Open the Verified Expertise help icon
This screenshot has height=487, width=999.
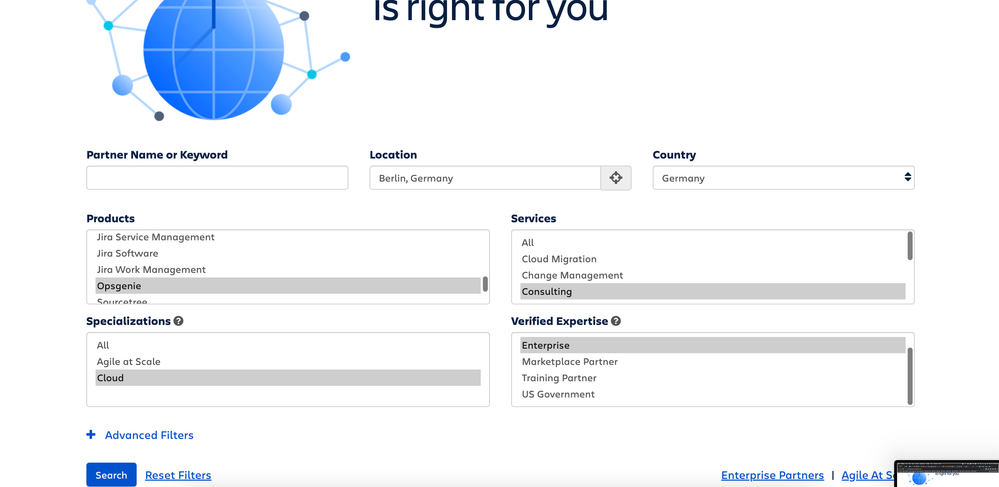(x=615, y=321)
